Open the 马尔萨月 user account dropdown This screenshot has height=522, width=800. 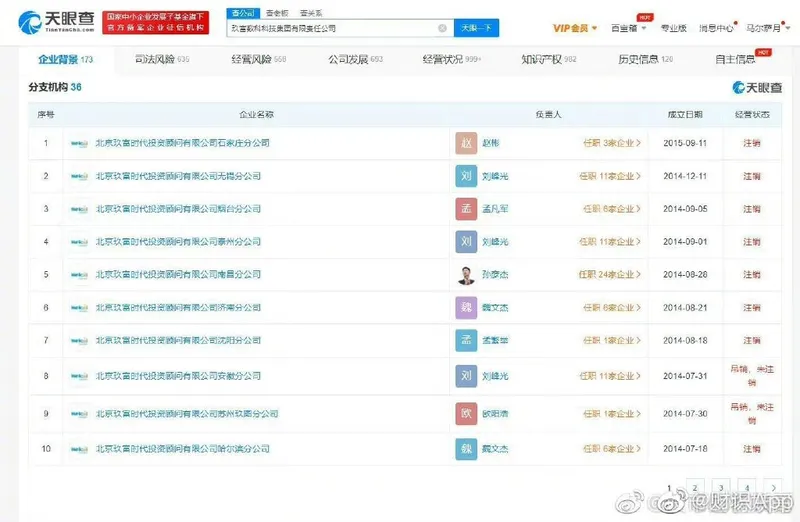768,28
